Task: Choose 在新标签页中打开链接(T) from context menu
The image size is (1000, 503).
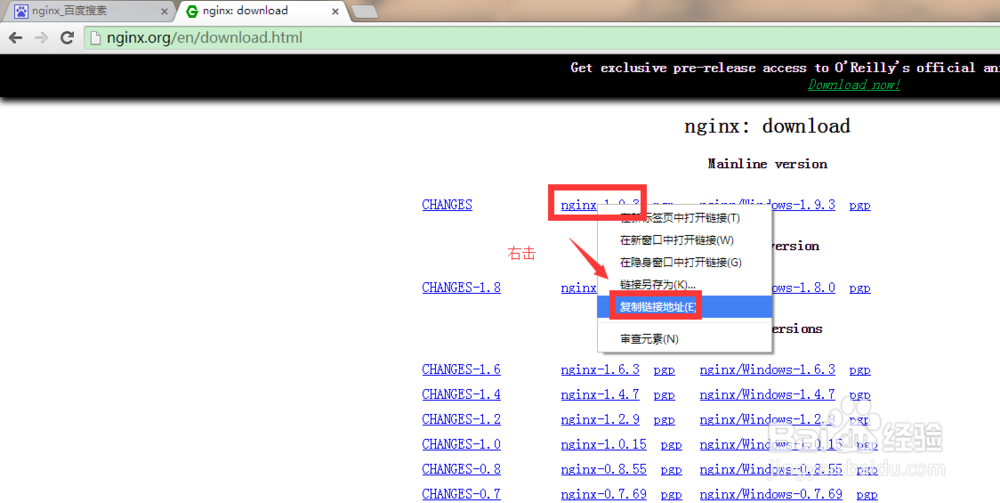Action: [684, 218]
